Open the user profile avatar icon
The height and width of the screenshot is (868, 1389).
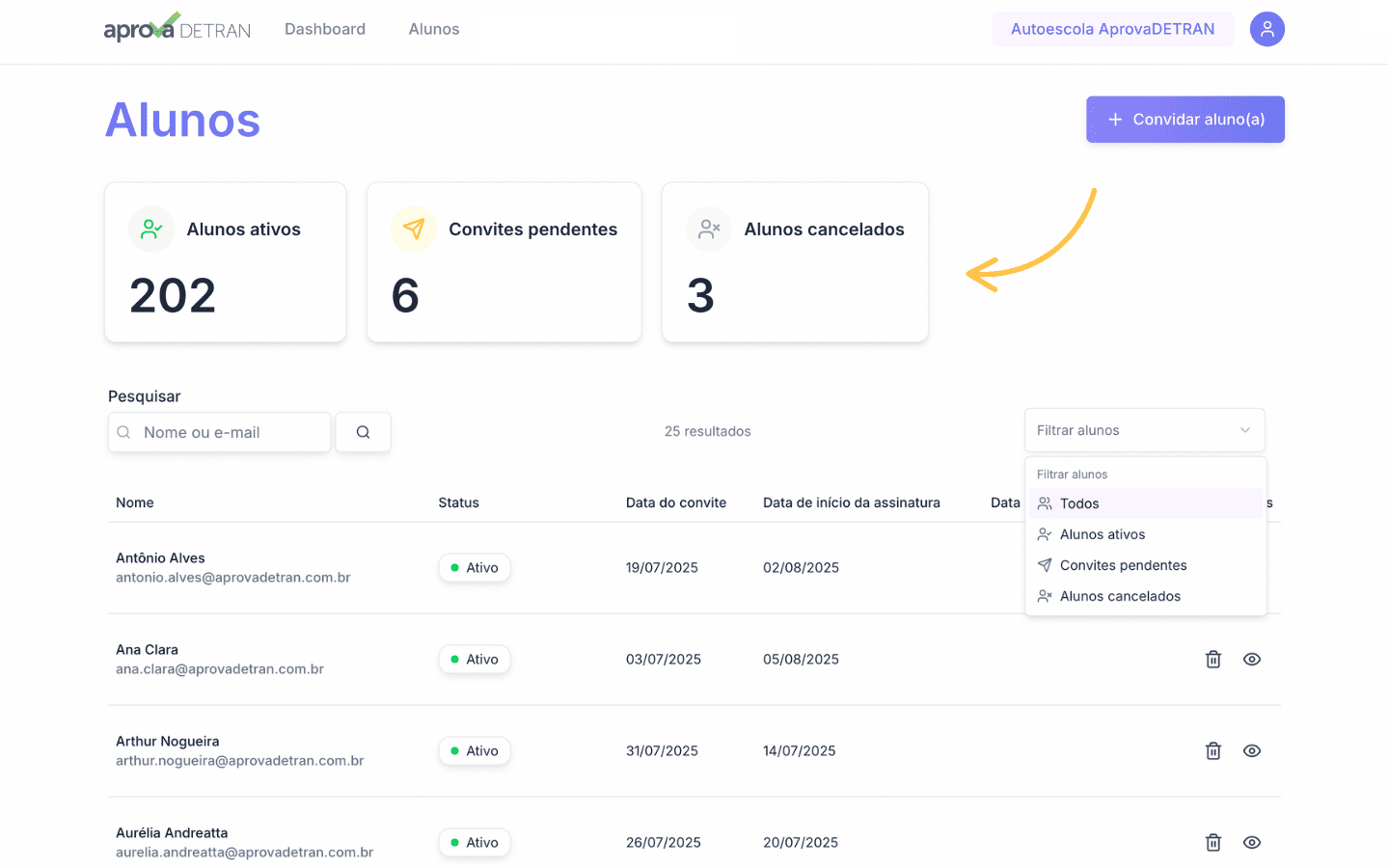coord(1266,29)
